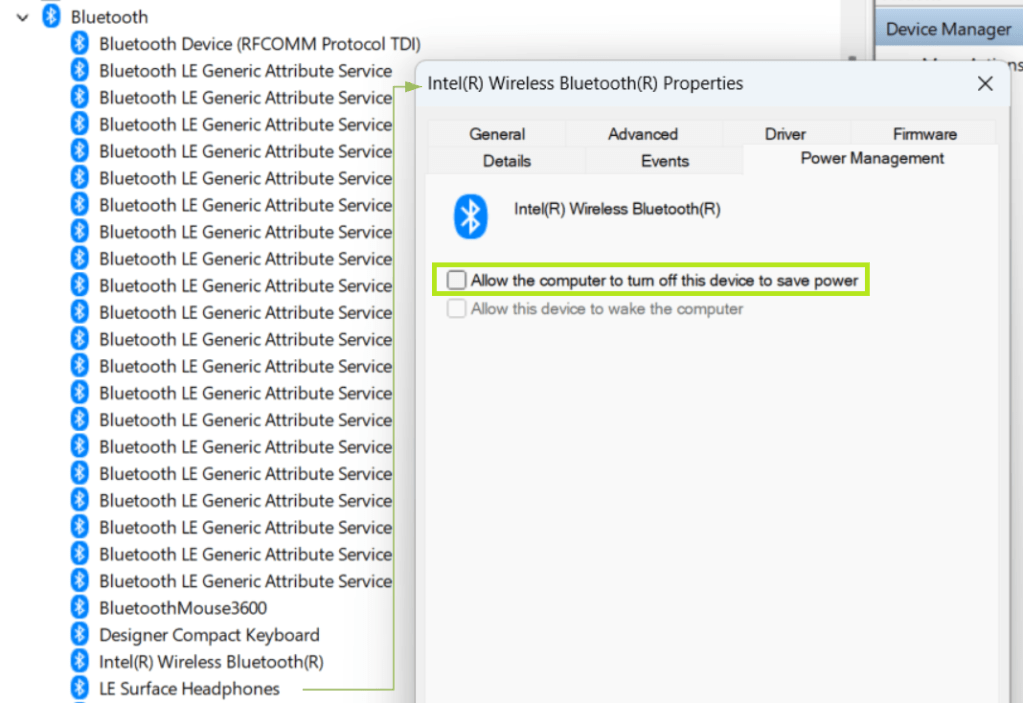This screenshot has width=1023, height=703.
Task: Click the Bluetooth category icon
Action: click(51, 17)
